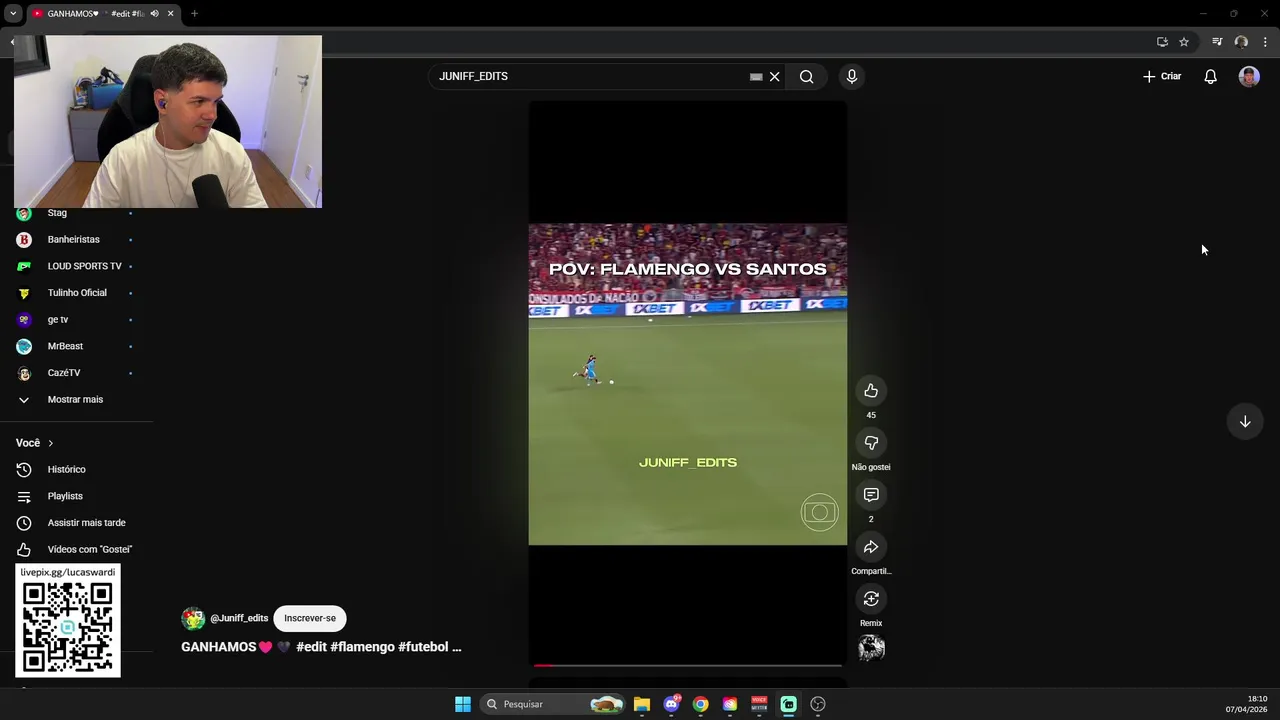1280x720 pixels.
Task: Open the tab search dropdown arrow
Action: 13,14
